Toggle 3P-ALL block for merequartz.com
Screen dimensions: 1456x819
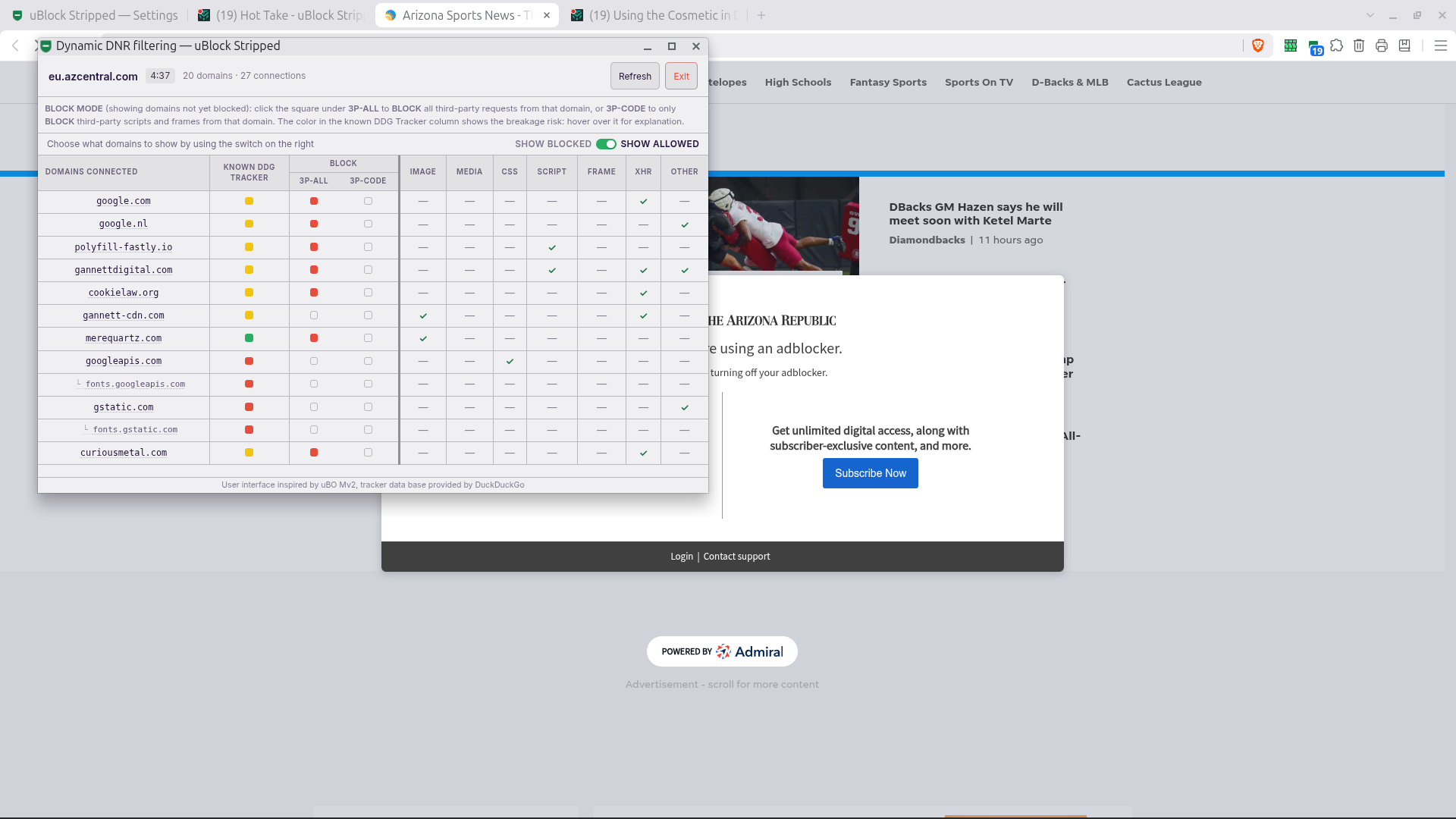tap(314, 338)
